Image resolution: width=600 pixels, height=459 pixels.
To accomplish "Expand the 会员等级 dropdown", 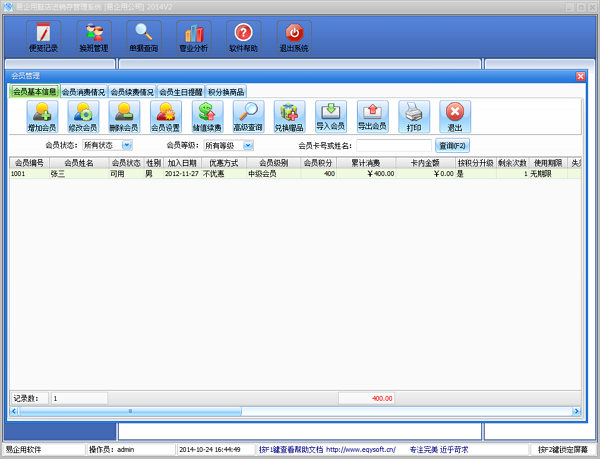I will point(248,145).
